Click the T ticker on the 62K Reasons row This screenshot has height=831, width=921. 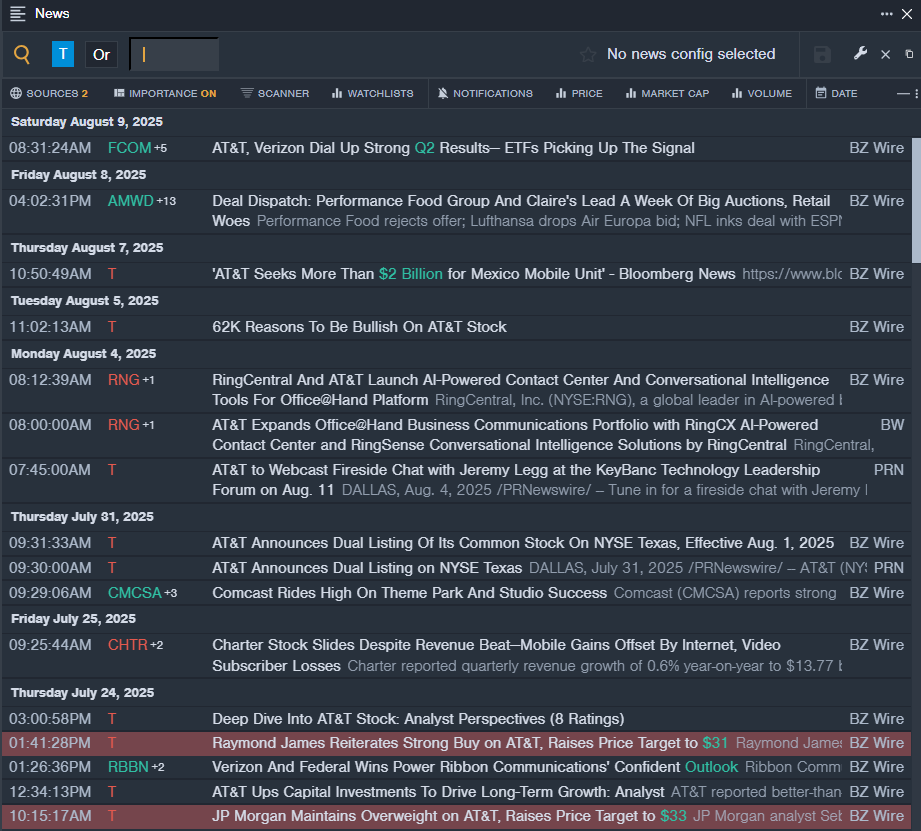pos(112,327)
